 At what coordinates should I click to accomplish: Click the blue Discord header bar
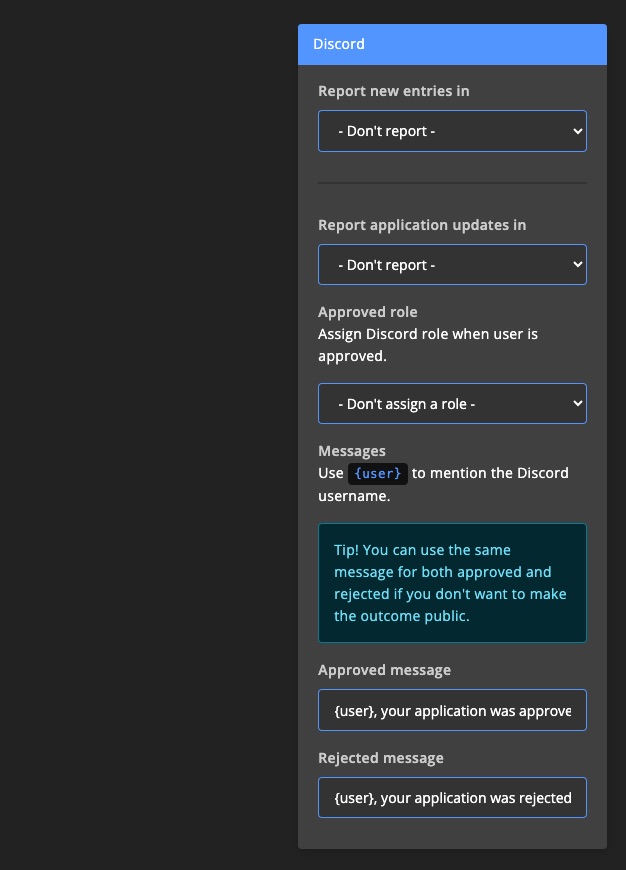[452, 44]
